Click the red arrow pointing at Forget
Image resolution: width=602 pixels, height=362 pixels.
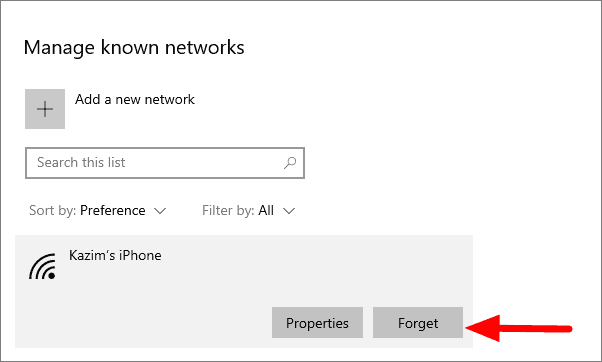(519, 328)
